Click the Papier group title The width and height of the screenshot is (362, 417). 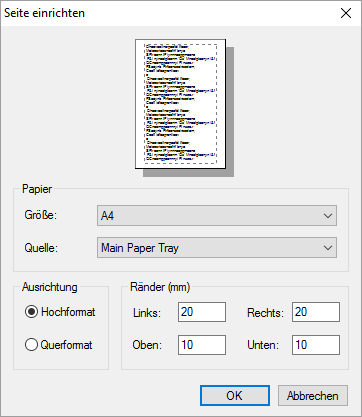(x=37, y=189)
